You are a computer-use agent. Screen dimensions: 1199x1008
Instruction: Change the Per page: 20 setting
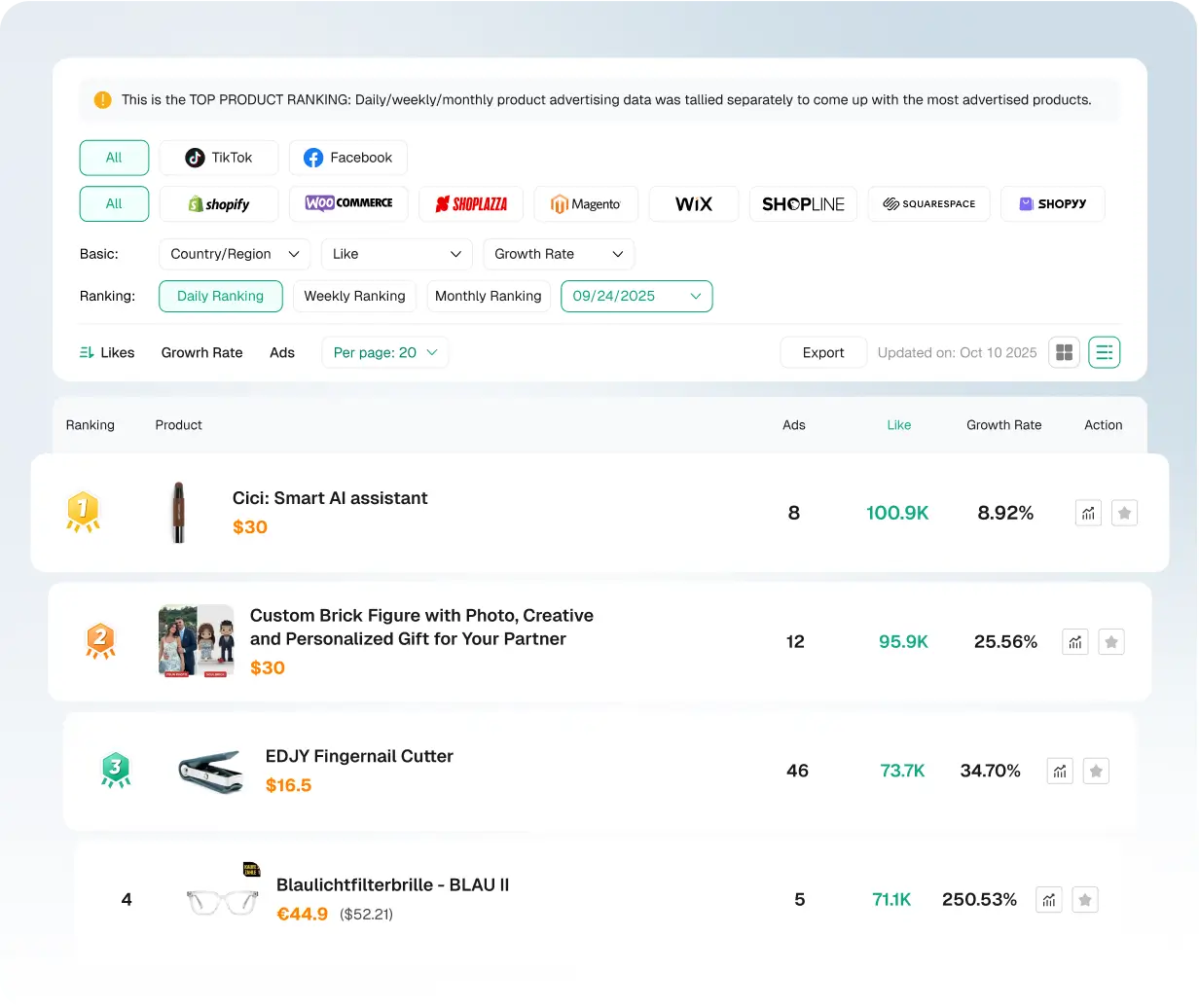coord(385,352)
